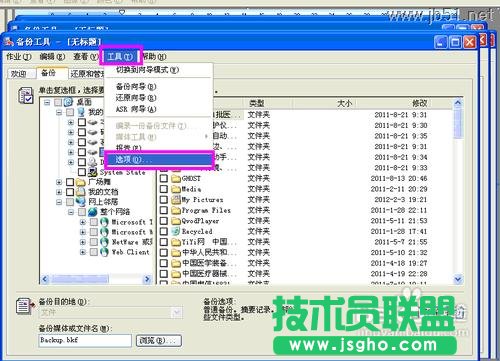500x361 pixels.
Task: Tick the System State checkbox
Action: pos(82,172)
